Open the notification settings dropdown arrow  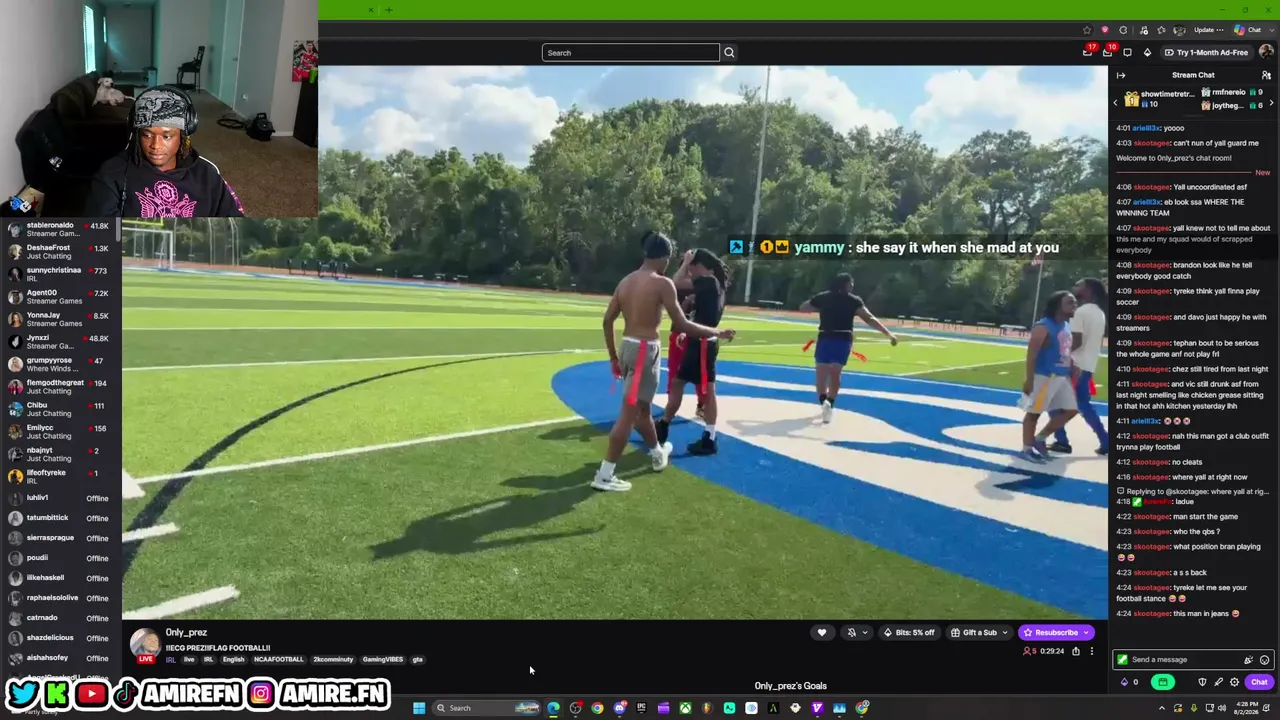(864, 632)
